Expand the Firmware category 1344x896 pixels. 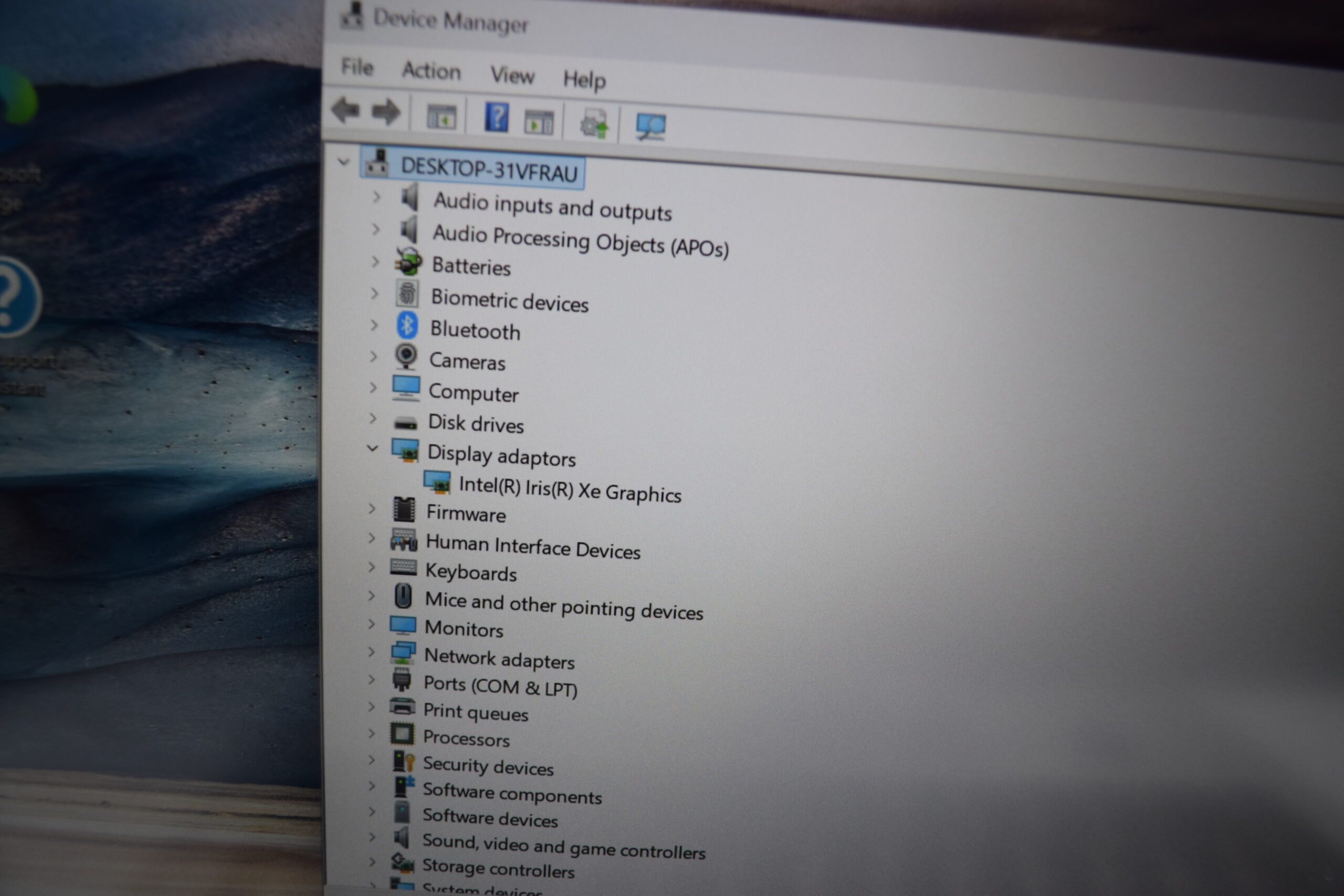[372, 508]
